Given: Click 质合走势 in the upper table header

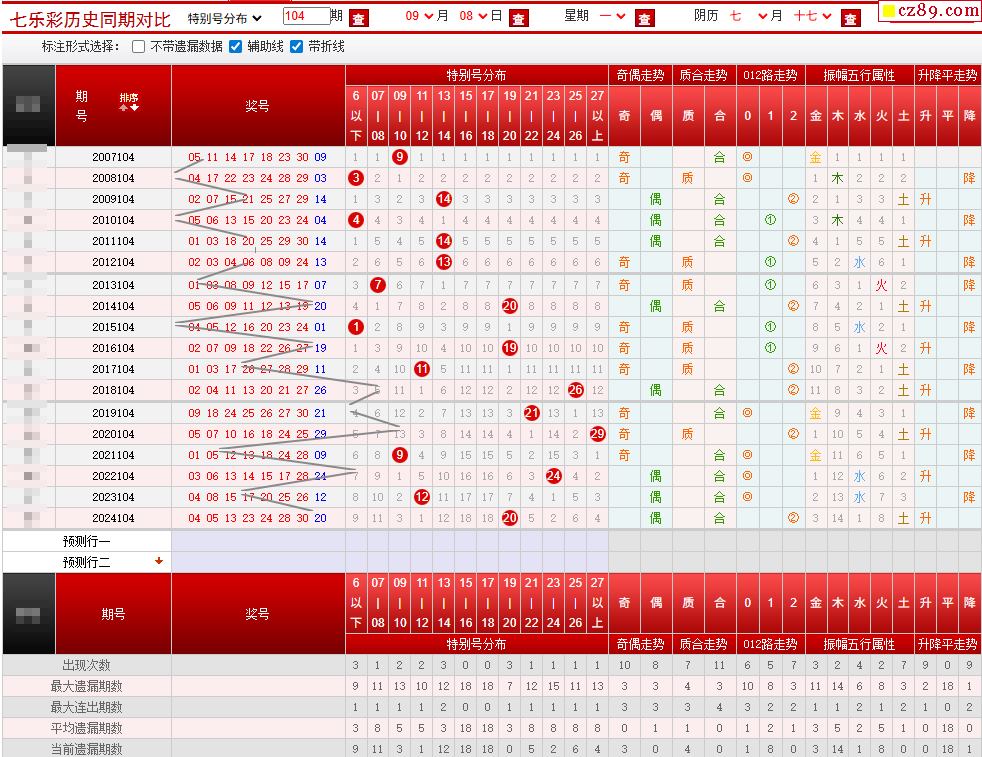Looking at the screenshot, I should click(703, 75).
